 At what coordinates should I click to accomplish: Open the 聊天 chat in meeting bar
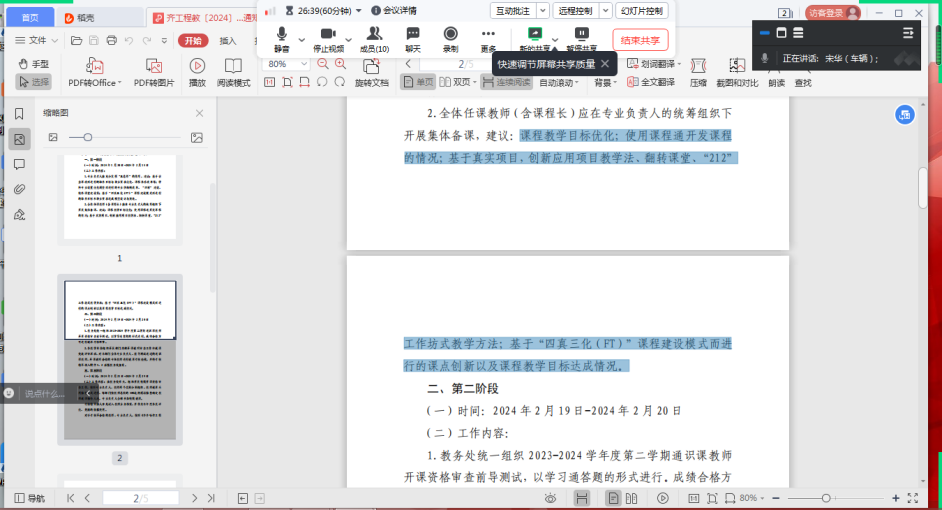pyautogui.click(x=413, y=39)
